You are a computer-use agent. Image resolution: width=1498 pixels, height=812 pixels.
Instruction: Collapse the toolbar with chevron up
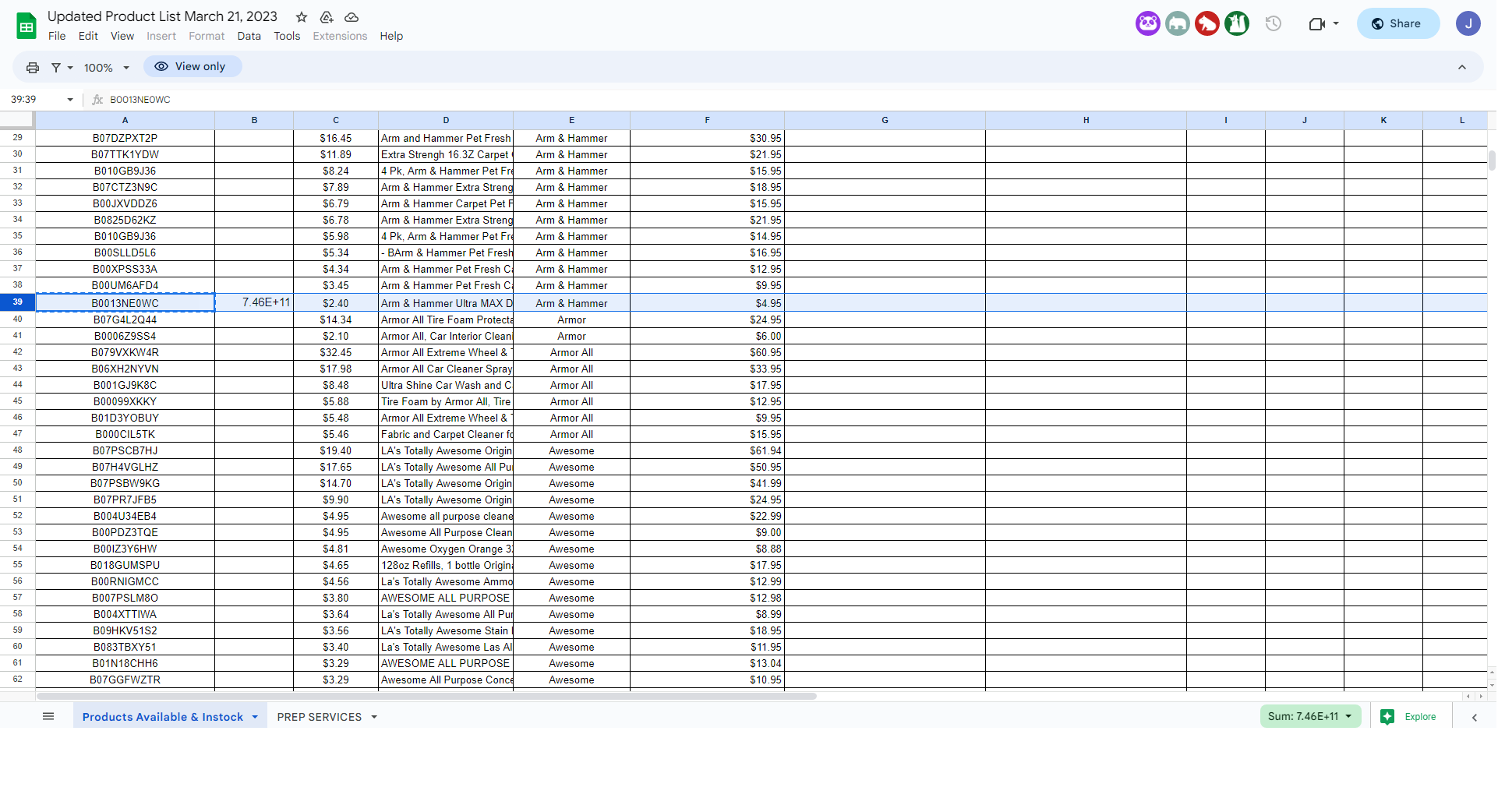coord(1462,68)
